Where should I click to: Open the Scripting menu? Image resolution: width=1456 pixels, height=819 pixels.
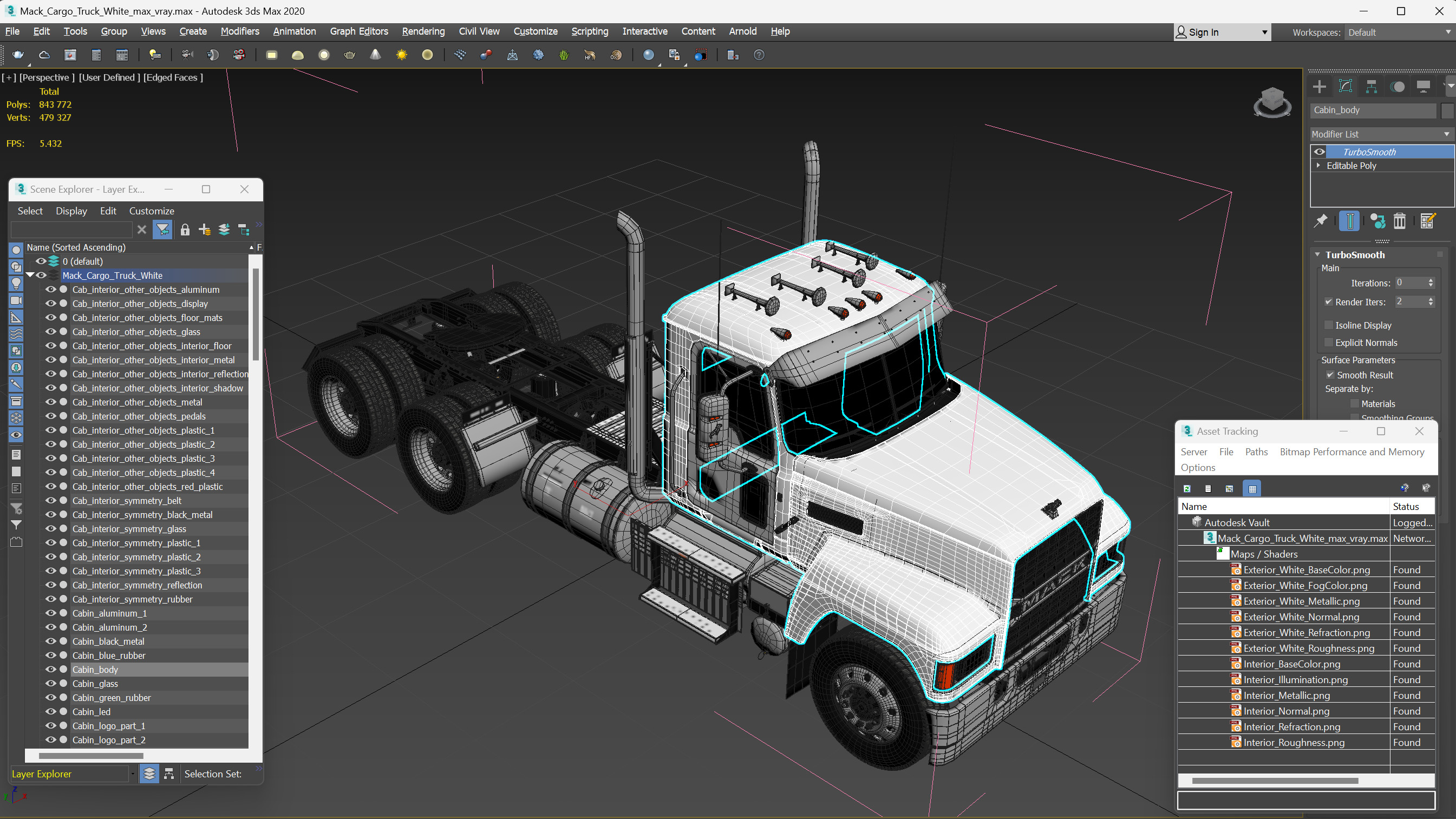click(x=590, y=31)
